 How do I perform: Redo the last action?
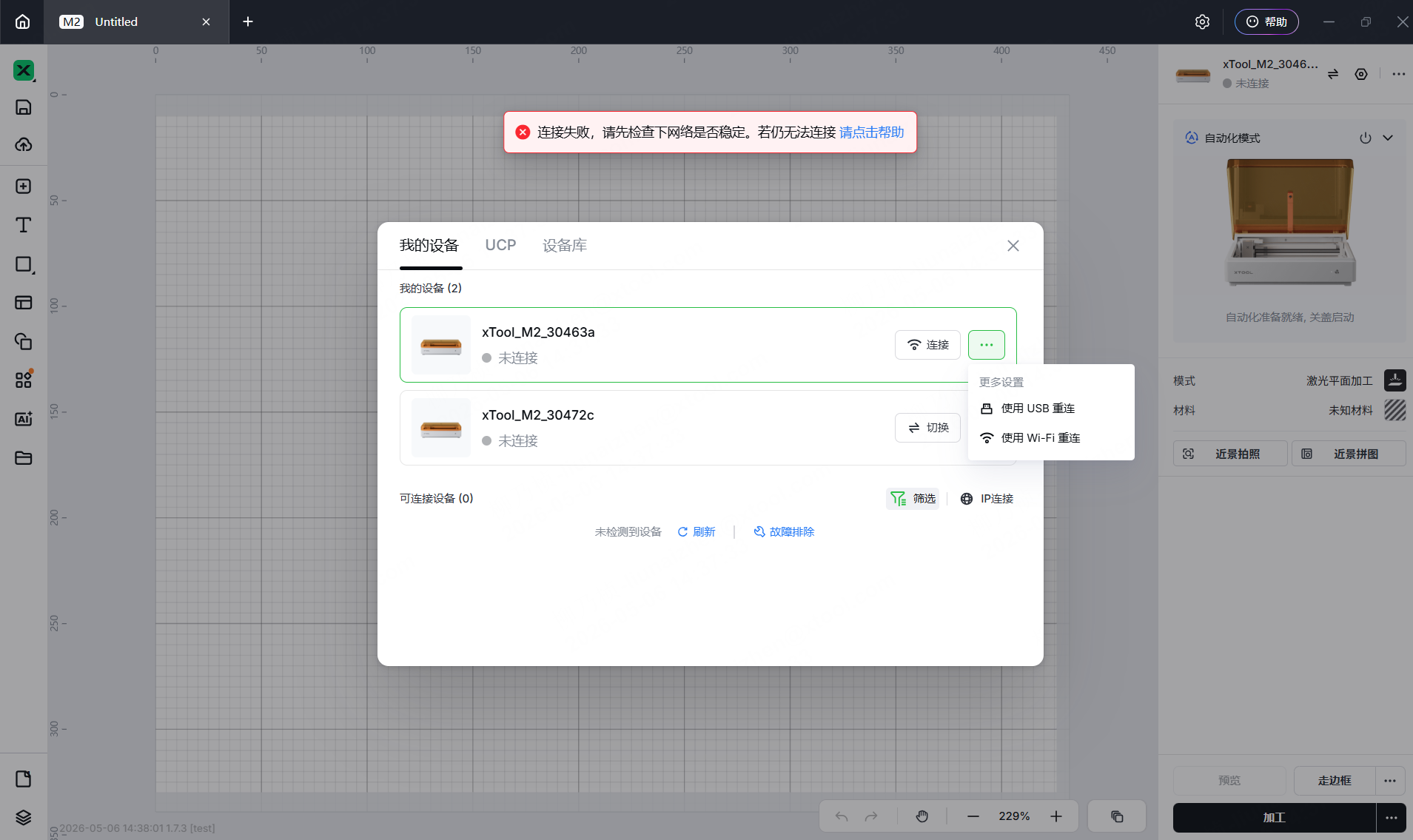point(871,816)
